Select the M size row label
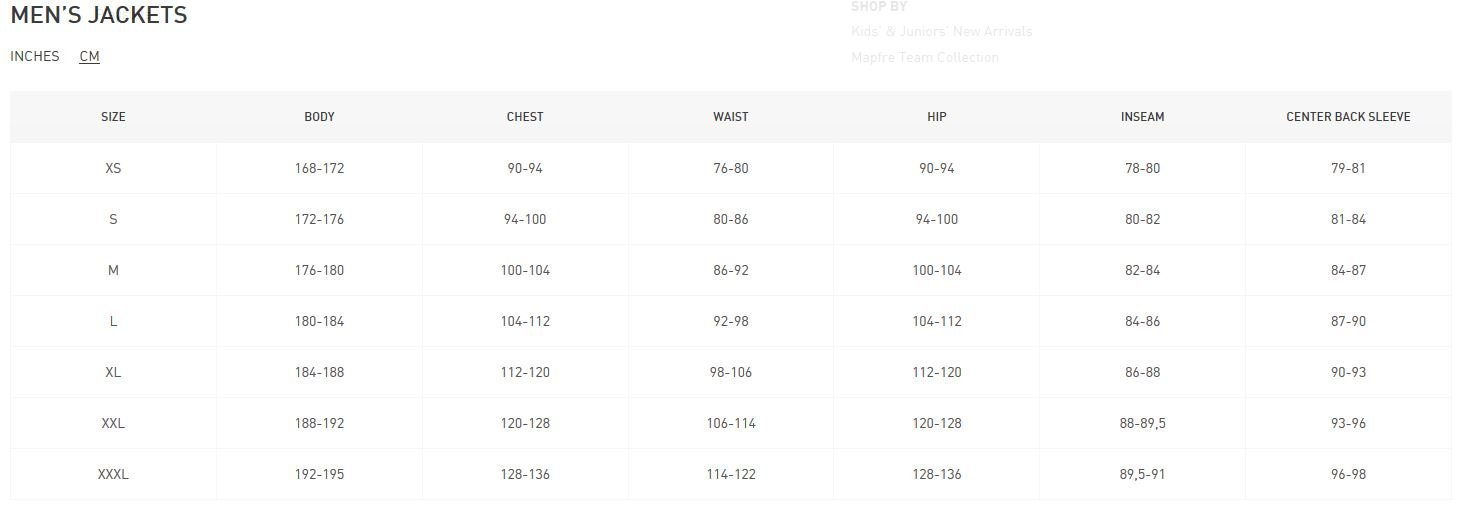The image size is (1480, 528). pyautogui.click(x=113, y=270)
